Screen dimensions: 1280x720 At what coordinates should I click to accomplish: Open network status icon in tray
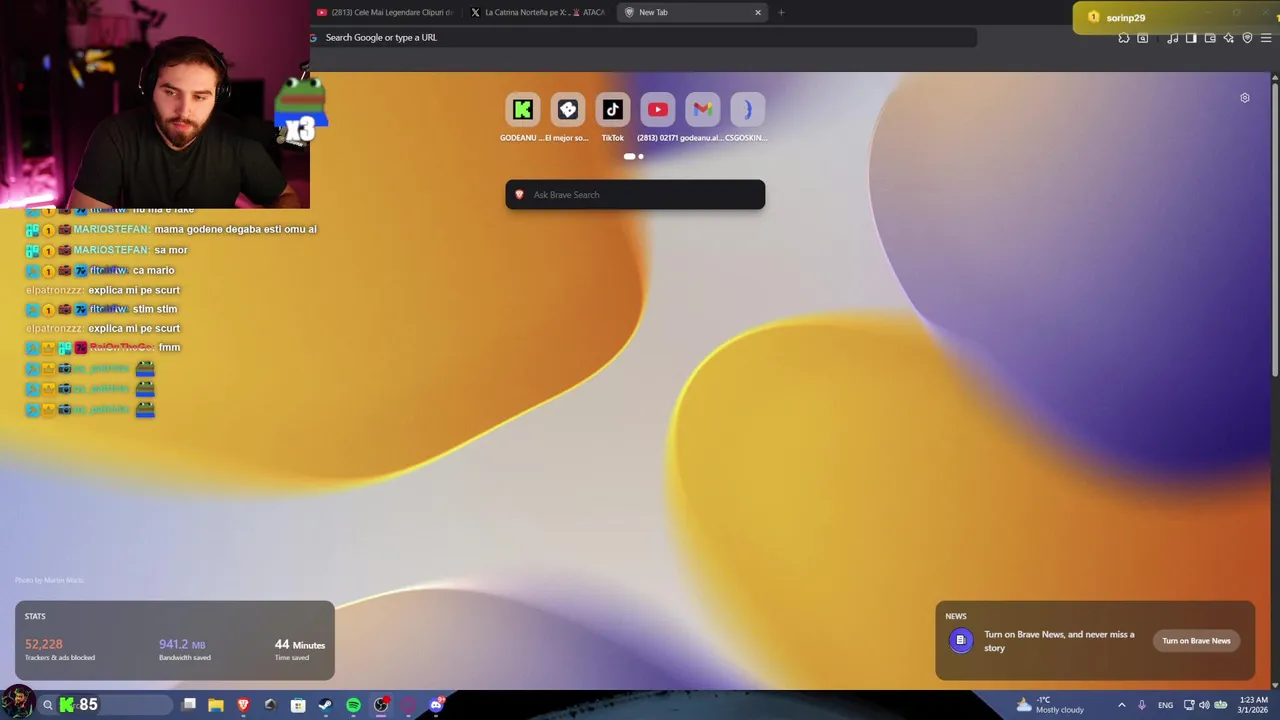[1189, 705]
